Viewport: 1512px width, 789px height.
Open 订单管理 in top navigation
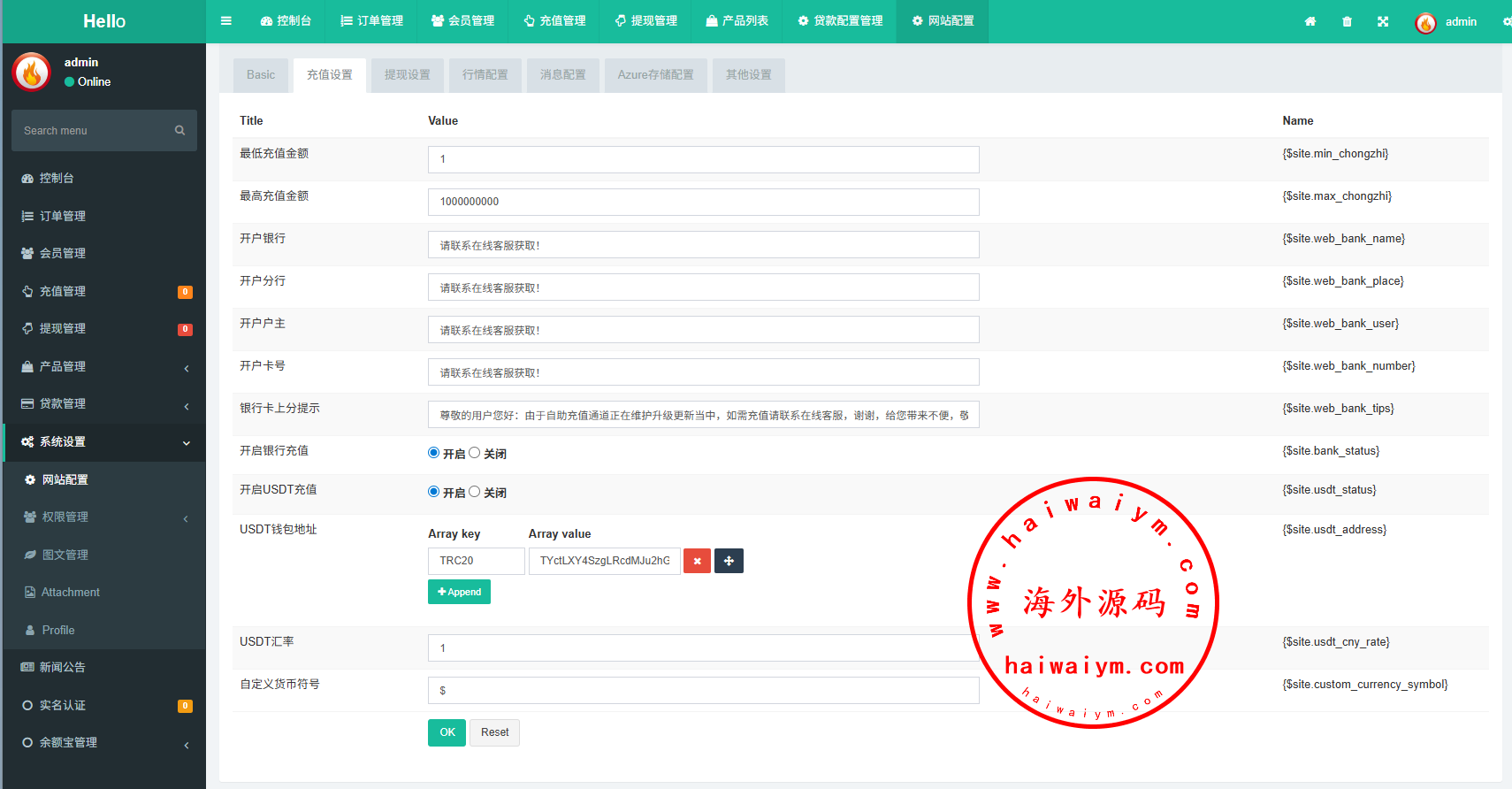(x=372, y=21)
